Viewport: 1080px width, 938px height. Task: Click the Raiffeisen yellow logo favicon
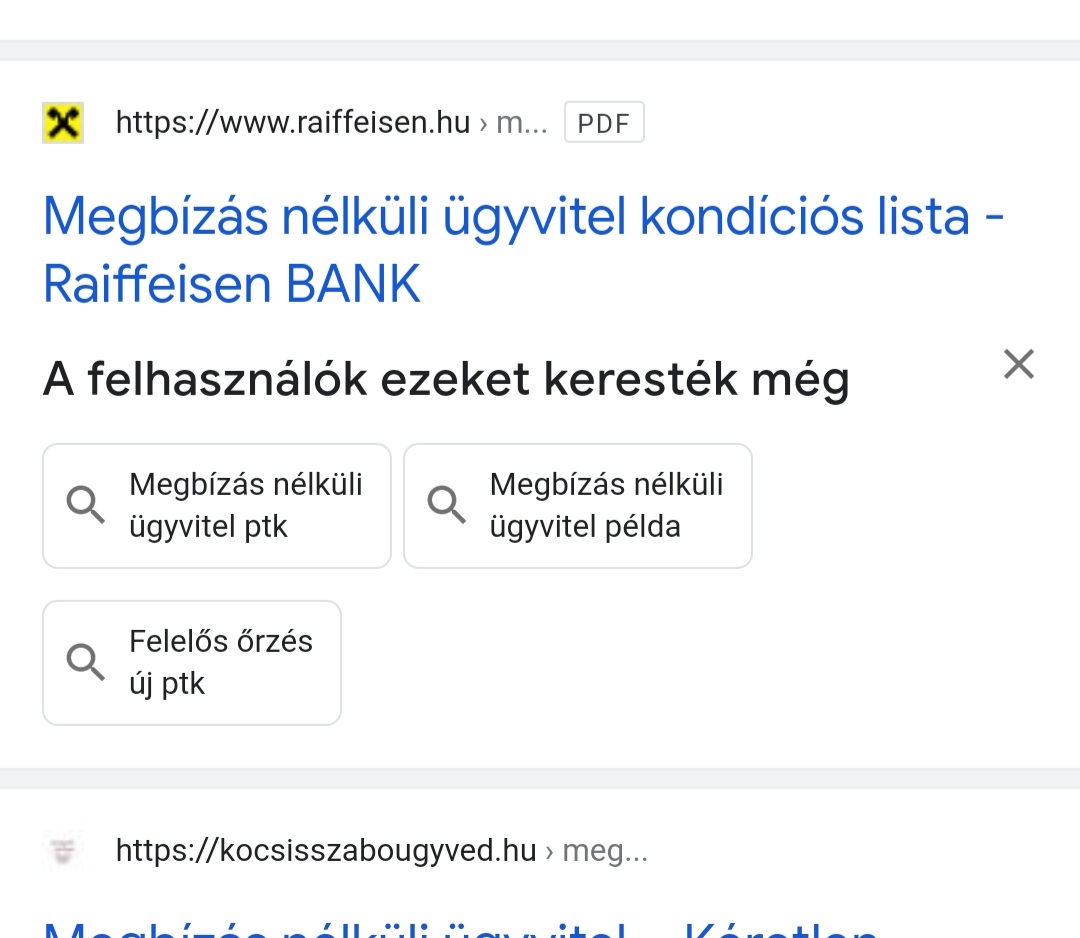pos(63,123)
